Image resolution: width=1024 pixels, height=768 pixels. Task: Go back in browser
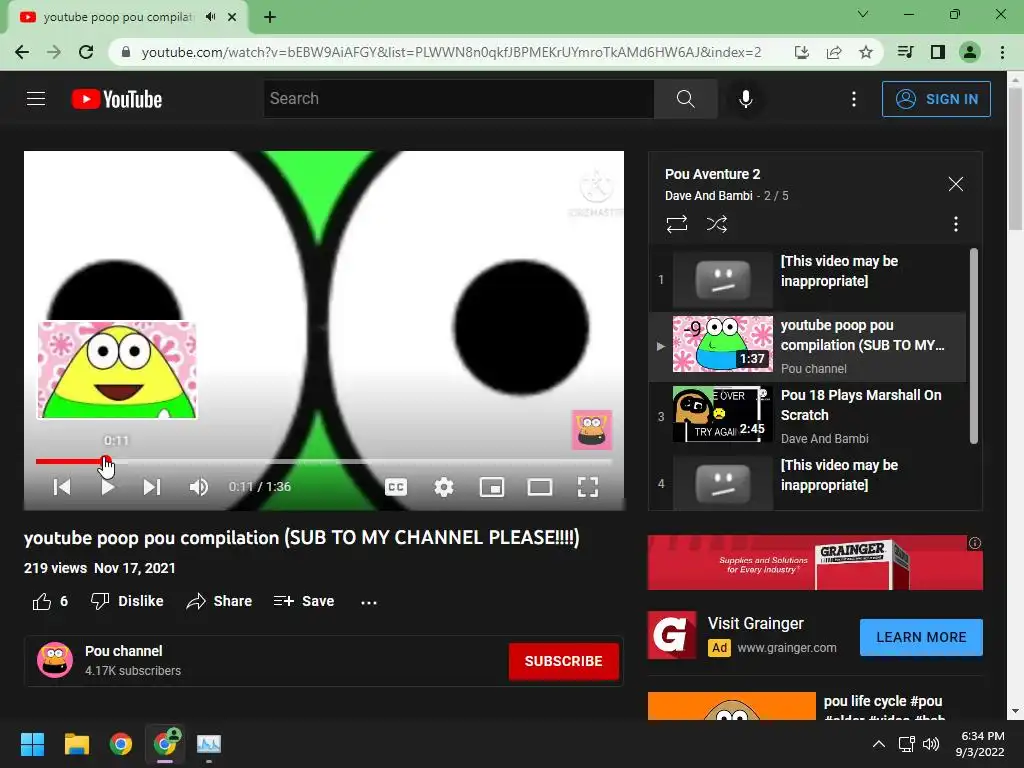[x=22, y=52]
